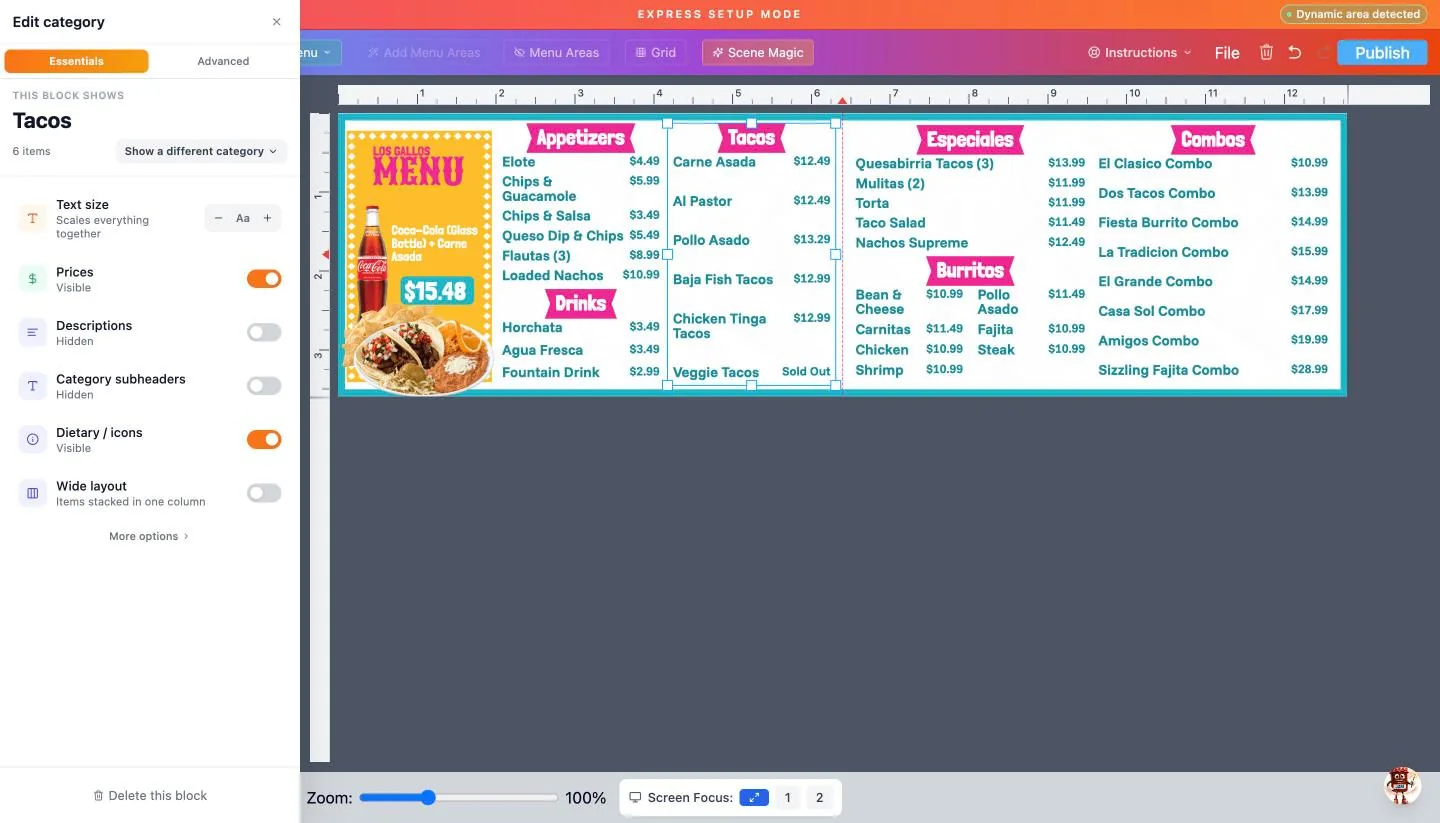This screenshot has width=1440, height=823.
Task: Click the Publish button
Action: [x=1382, y=53]
